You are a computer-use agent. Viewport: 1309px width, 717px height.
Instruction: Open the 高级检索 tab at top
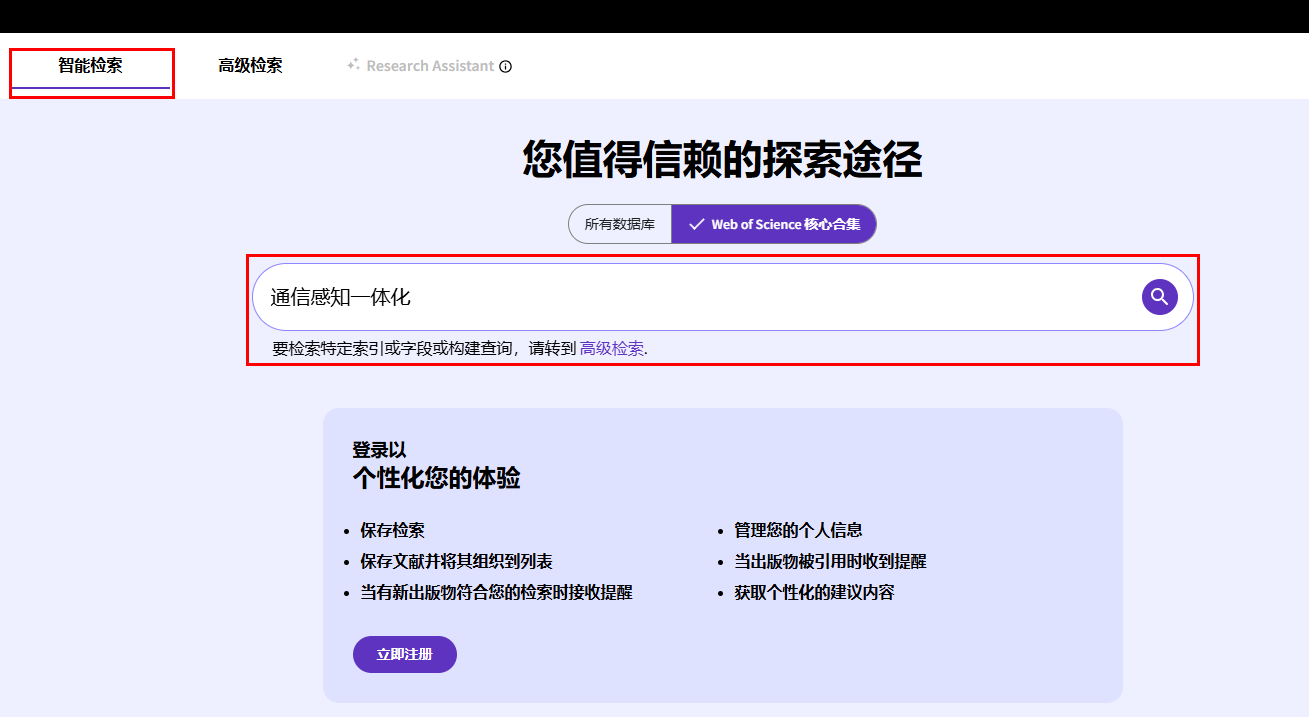250,66
